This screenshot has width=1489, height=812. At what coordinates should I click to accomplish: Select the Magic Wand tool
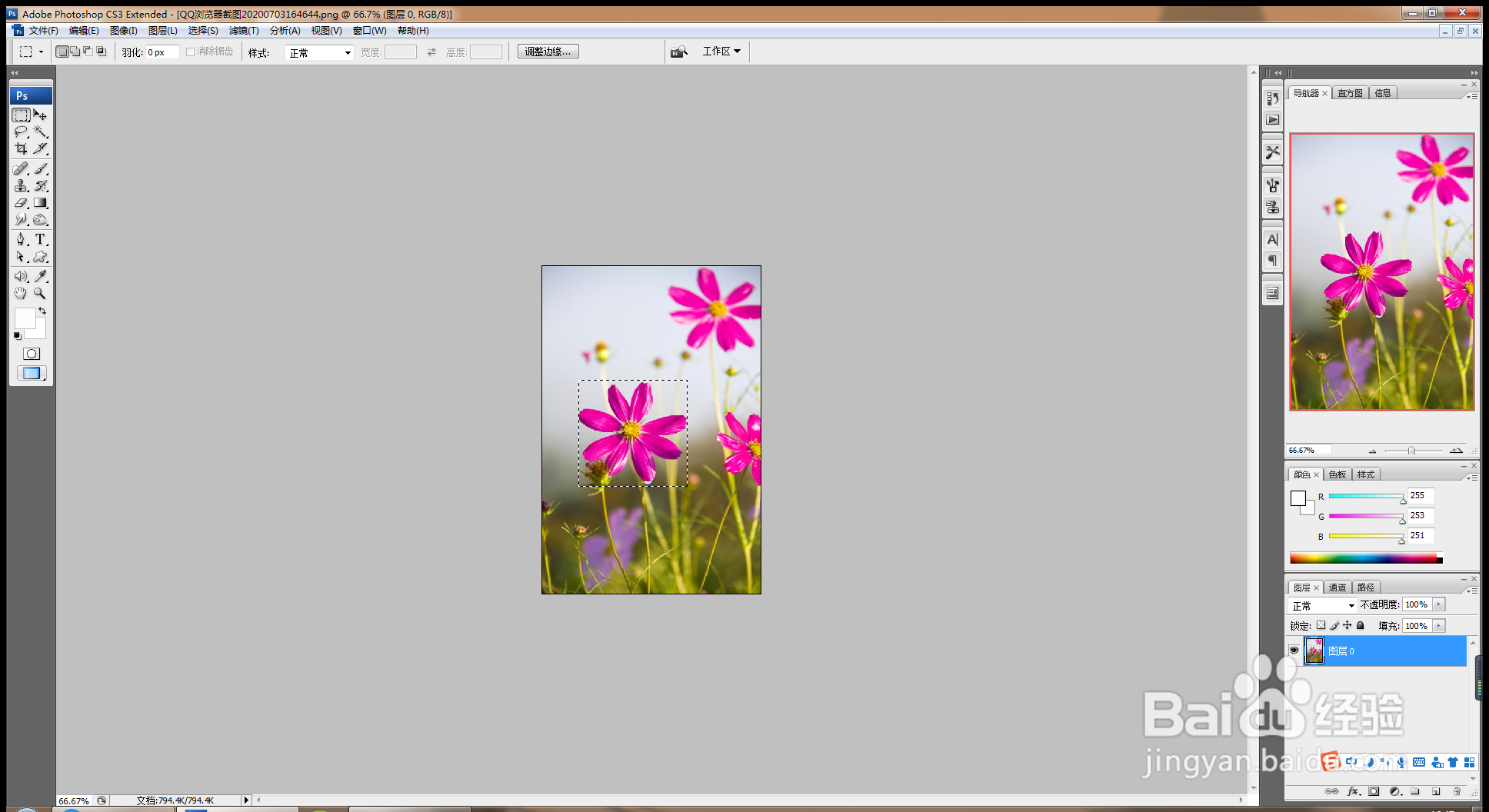click(41, 132)
